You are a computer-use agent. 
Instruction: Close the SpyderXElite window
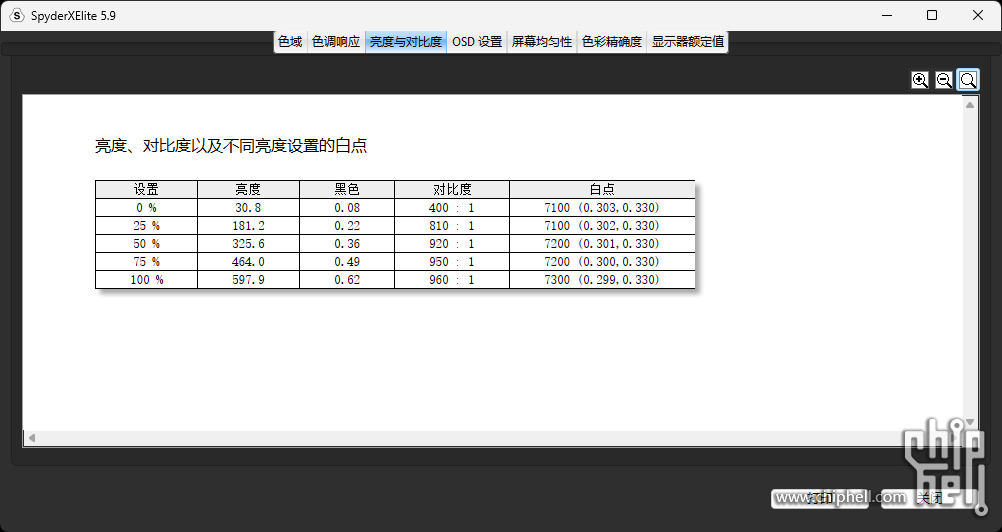pyautogui.click(x=978, y=15)
